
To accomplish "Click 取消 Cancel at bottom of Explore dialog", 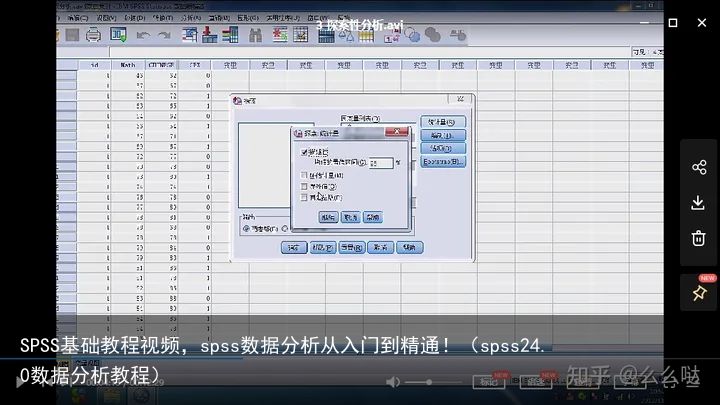I will 380,248.
